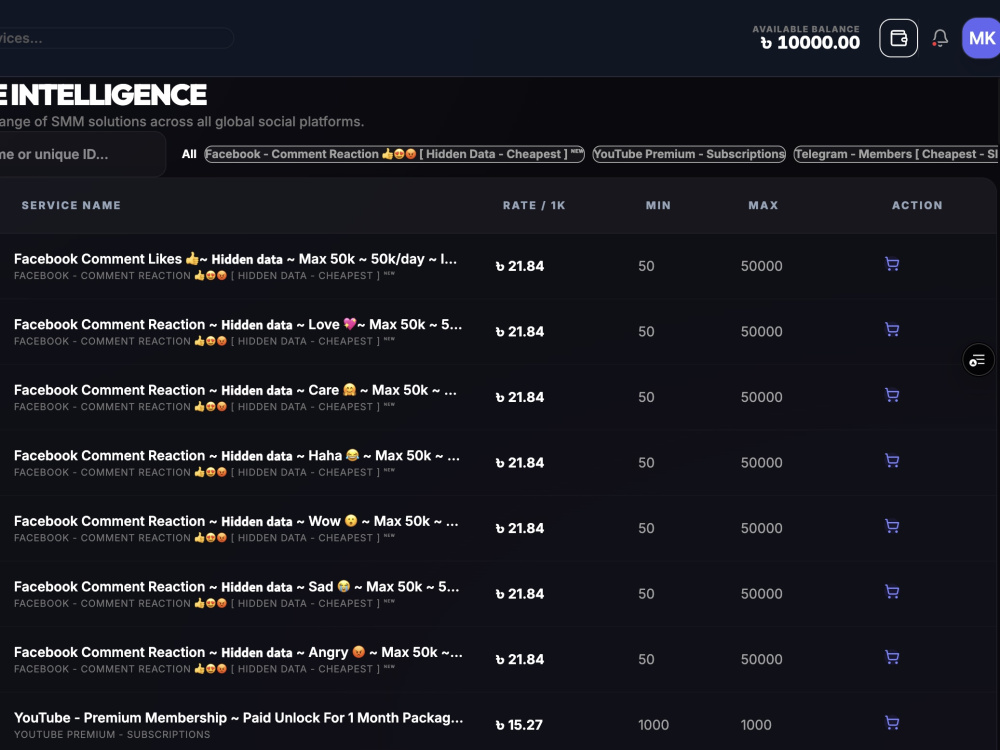
Task: Filter by Telegram Members category
Action: point(896,154)
